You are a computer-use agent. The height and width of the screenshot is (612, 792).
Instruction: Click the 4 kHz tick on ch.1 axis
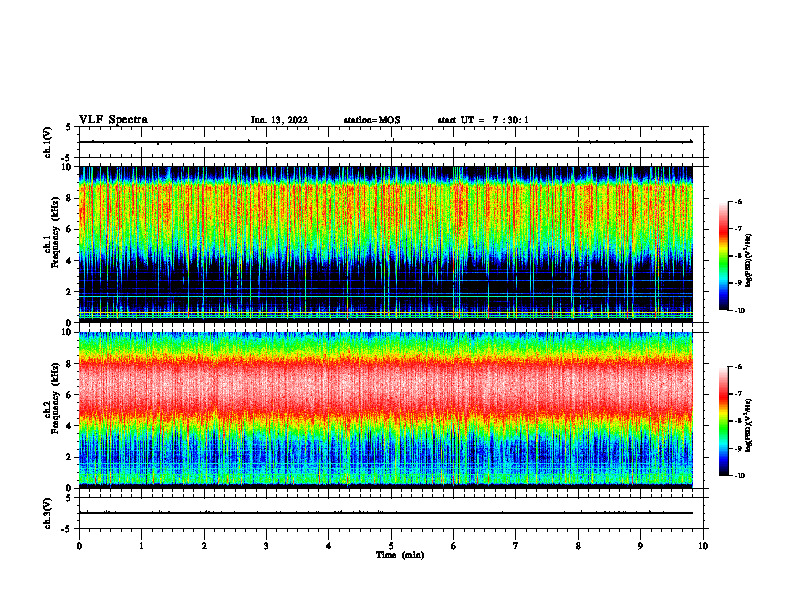point(69,261)
